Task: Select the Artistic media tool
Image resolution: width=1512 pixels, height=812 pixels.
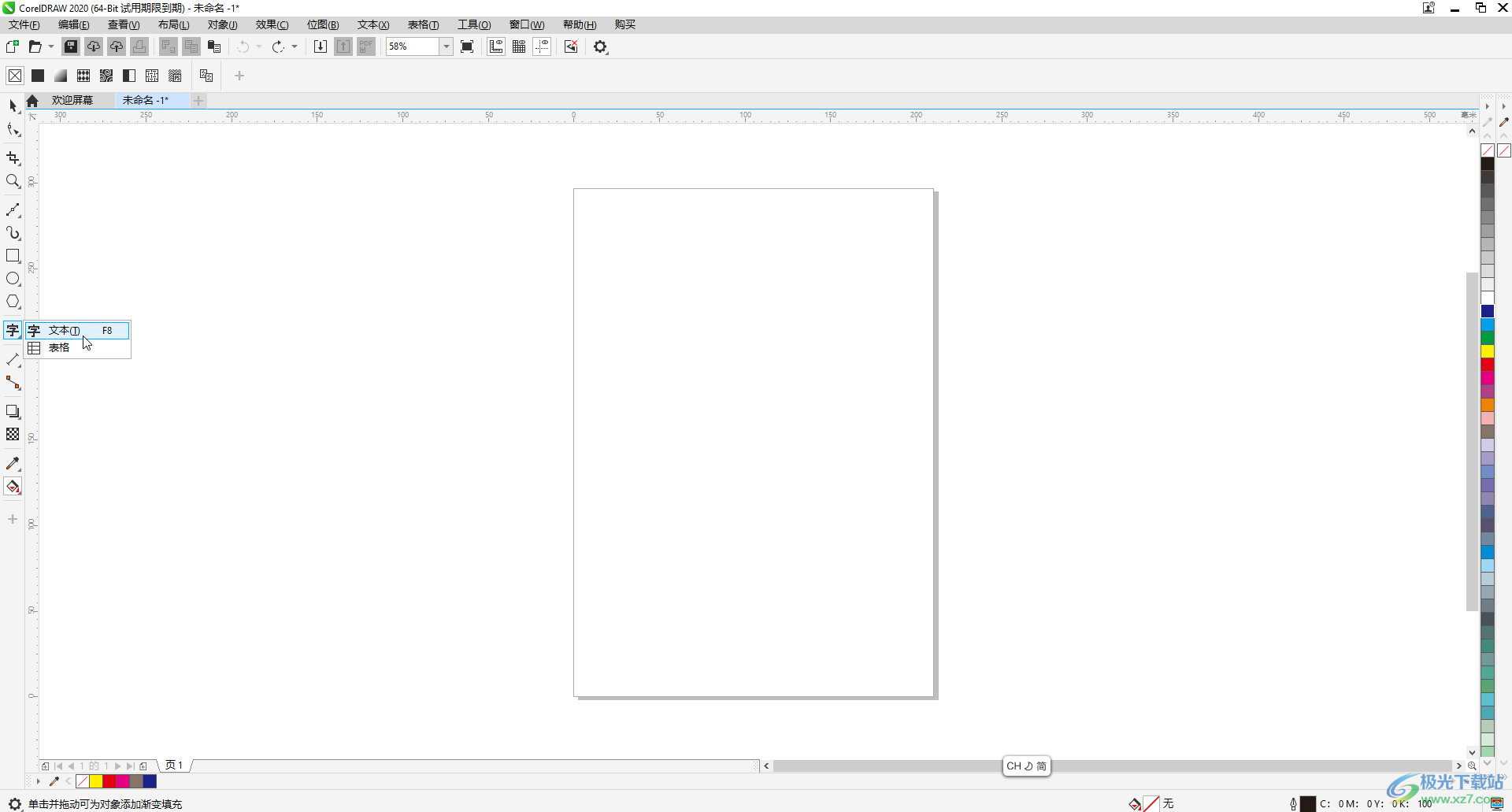Action: [13, 233]
